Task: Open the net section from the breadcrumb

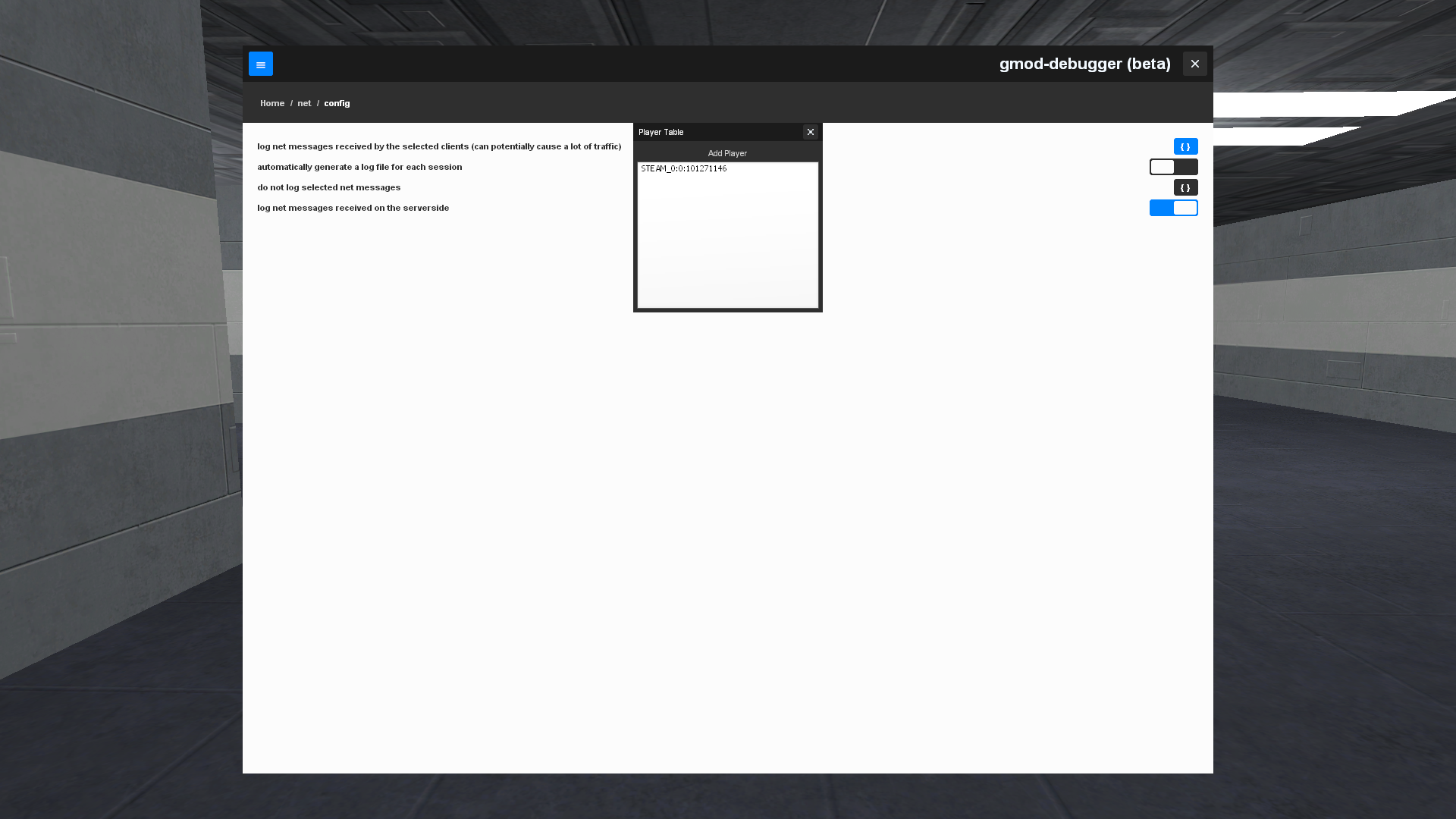Action: point(304,103)
